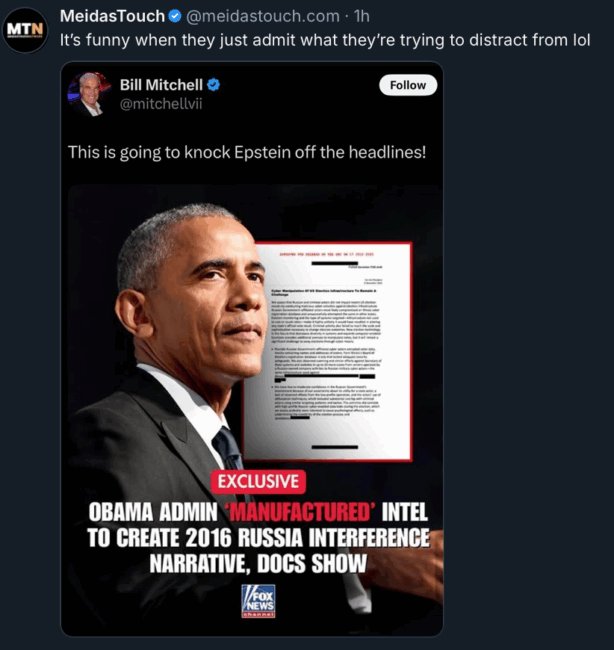
Task: Click 'NARRATIVE, DOCS SHOW' headline line
Action: pyautogui.click(x=258, y=564)
